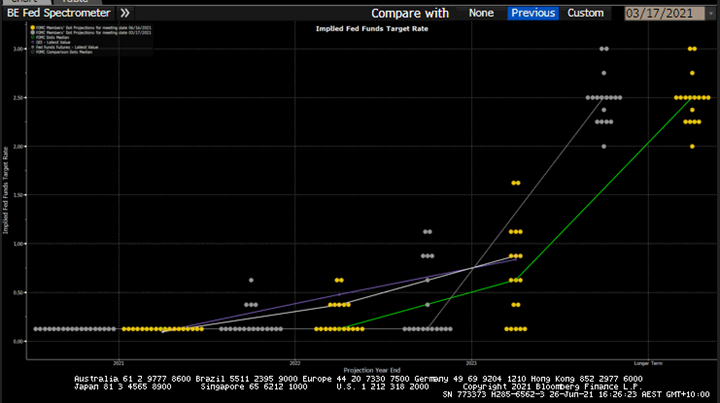Screen dimensions: 720x403
Task: Select the lone gray dot at 2.75
Action: (x=604, y=73)
